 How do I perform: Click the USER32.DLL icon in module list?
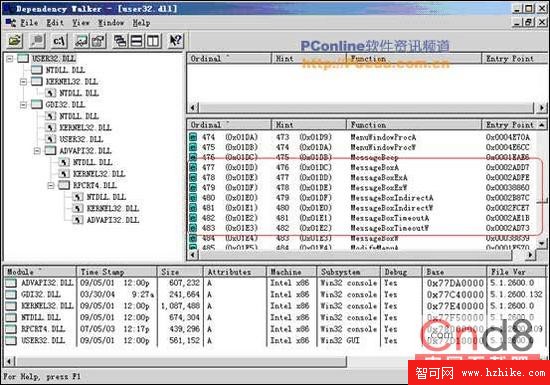11,340
